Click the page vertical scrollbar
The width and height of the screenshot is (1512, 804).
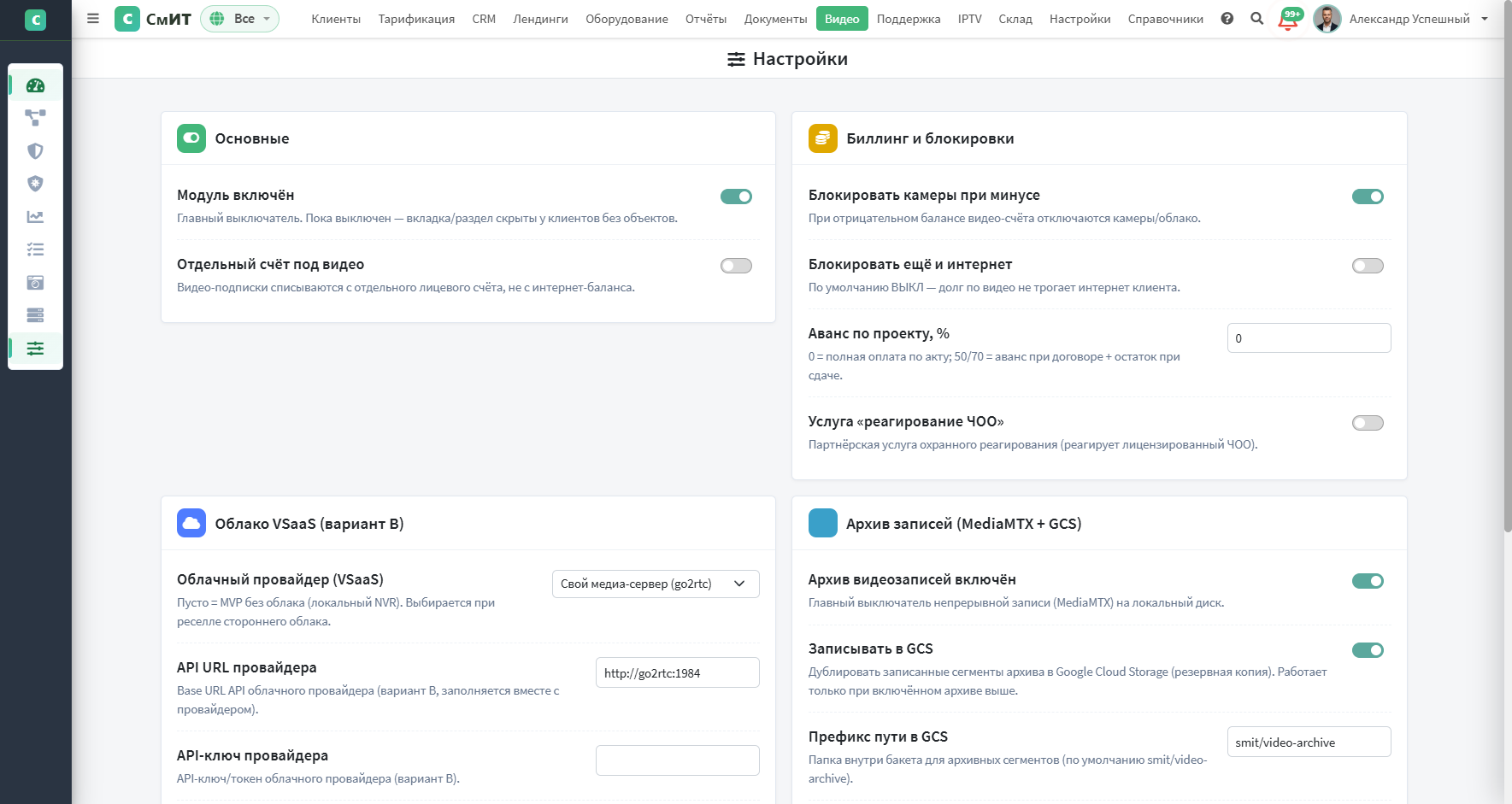[1508, 265]
